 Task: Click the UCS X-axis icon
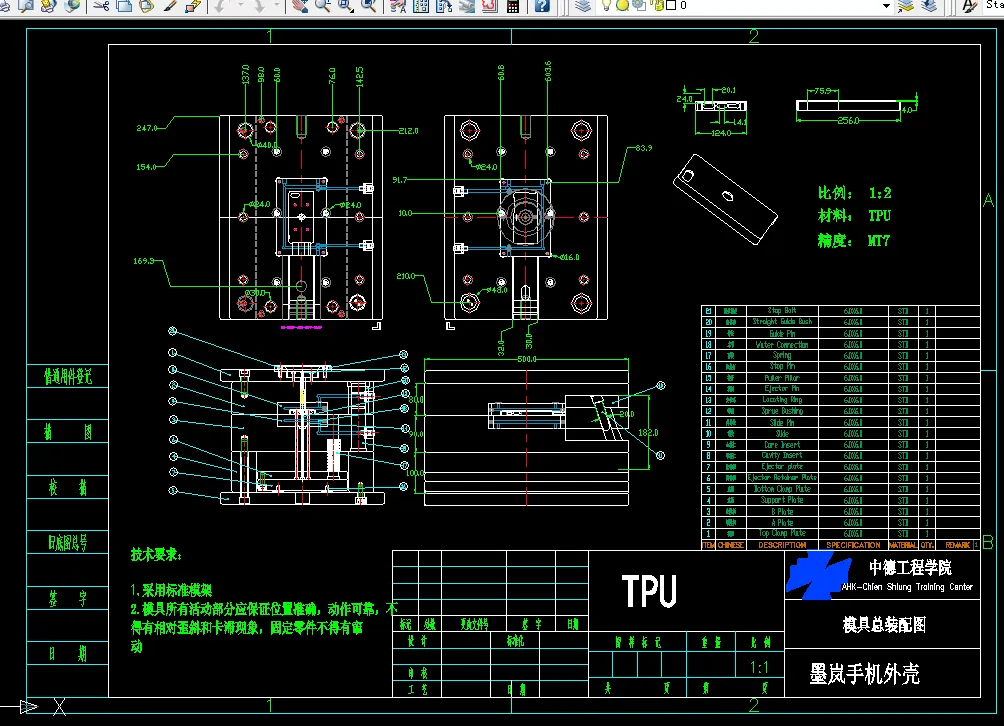[59, 707]
